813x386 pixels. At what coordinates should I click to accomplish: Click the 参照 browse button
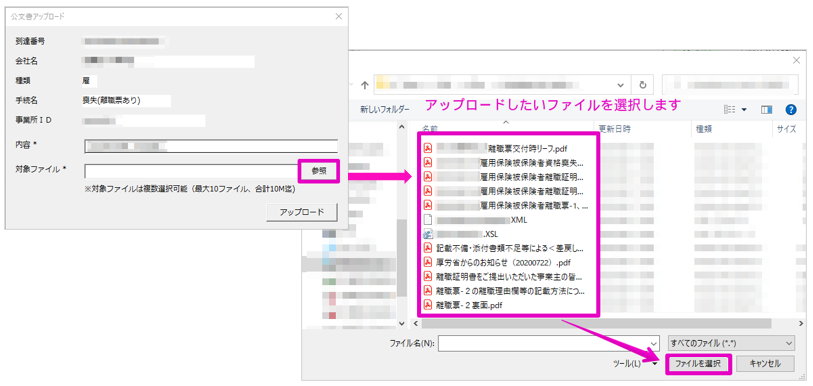pyautogui.click(x=318, y=171)
